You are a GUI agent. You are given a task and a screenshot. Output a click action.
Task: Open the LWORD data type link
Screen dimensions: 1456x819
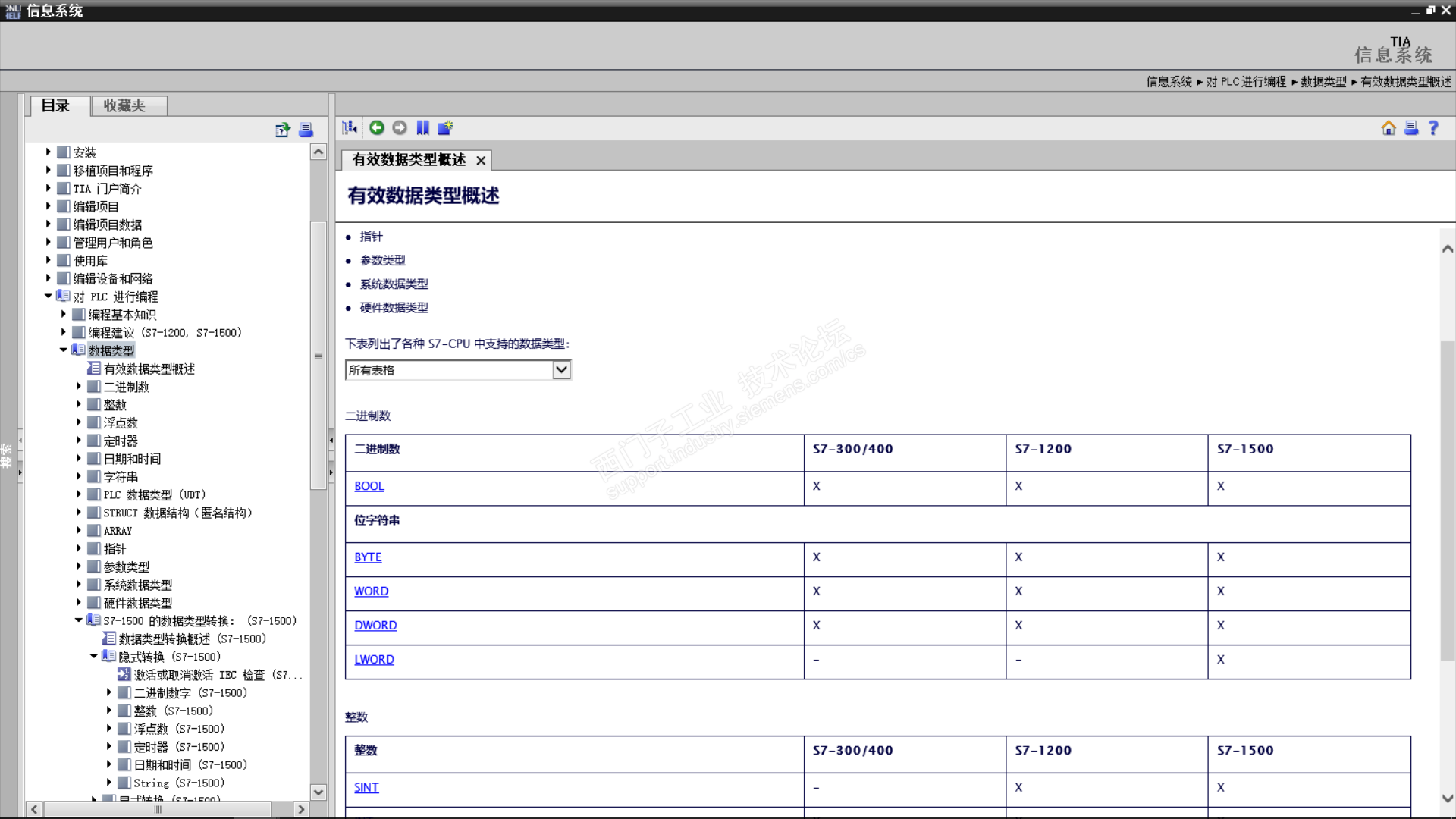tap(374, 660)
